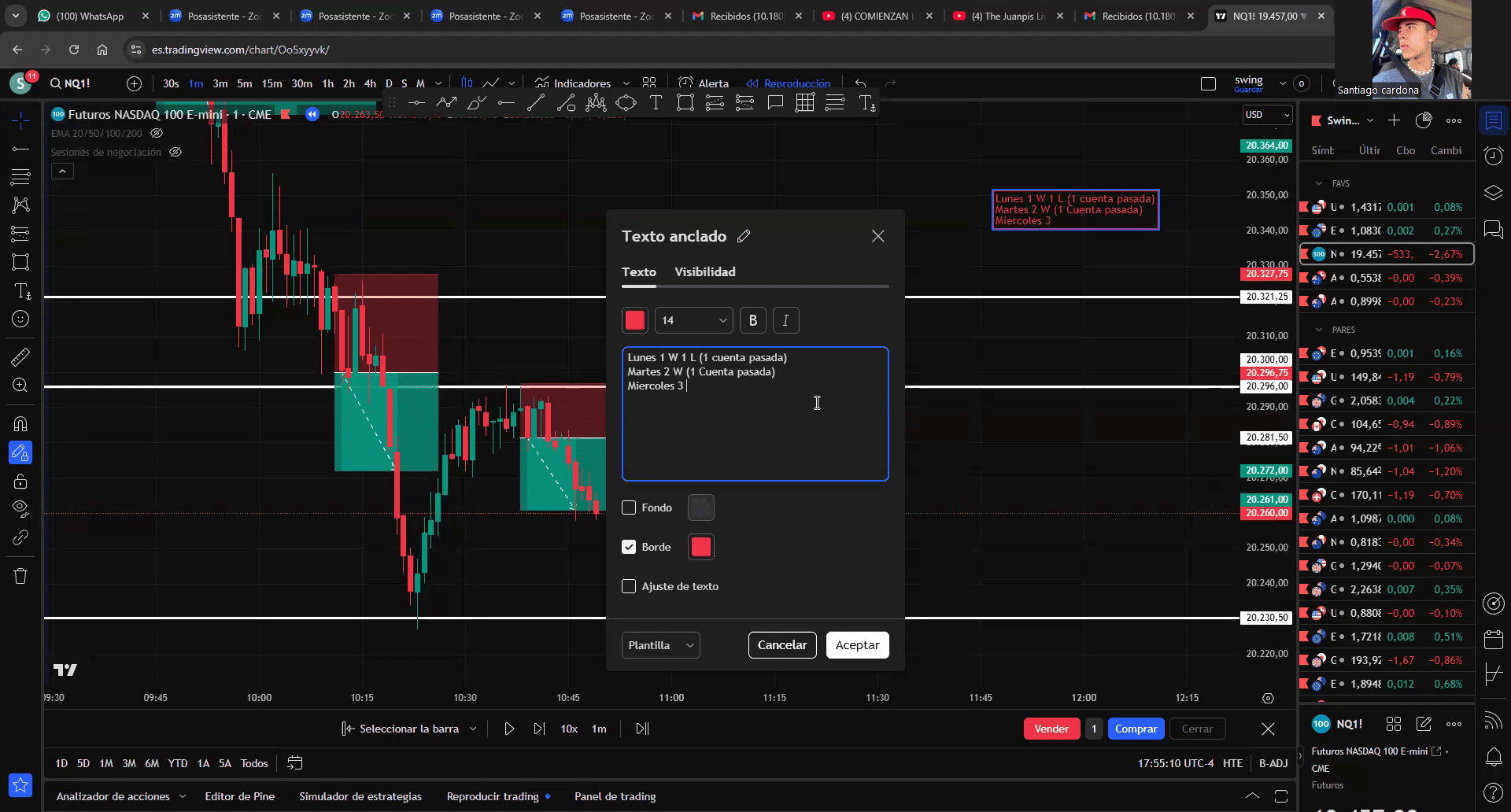1511x812 pixels.
Task: Select the 4h timeframe
Action: pos(370,83)
